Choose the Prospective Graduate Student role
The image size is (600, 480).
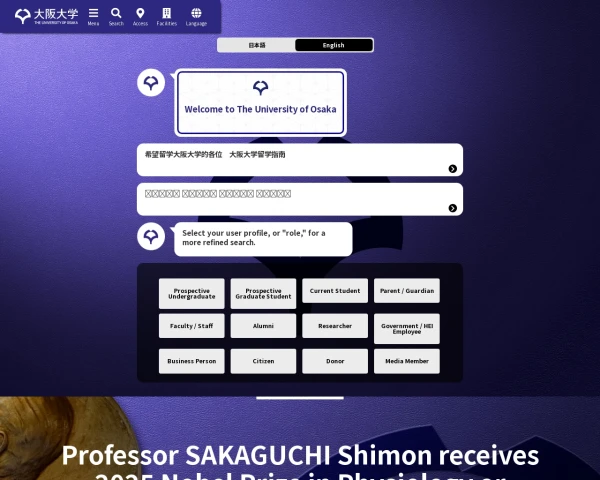click(x=263, y=294)
